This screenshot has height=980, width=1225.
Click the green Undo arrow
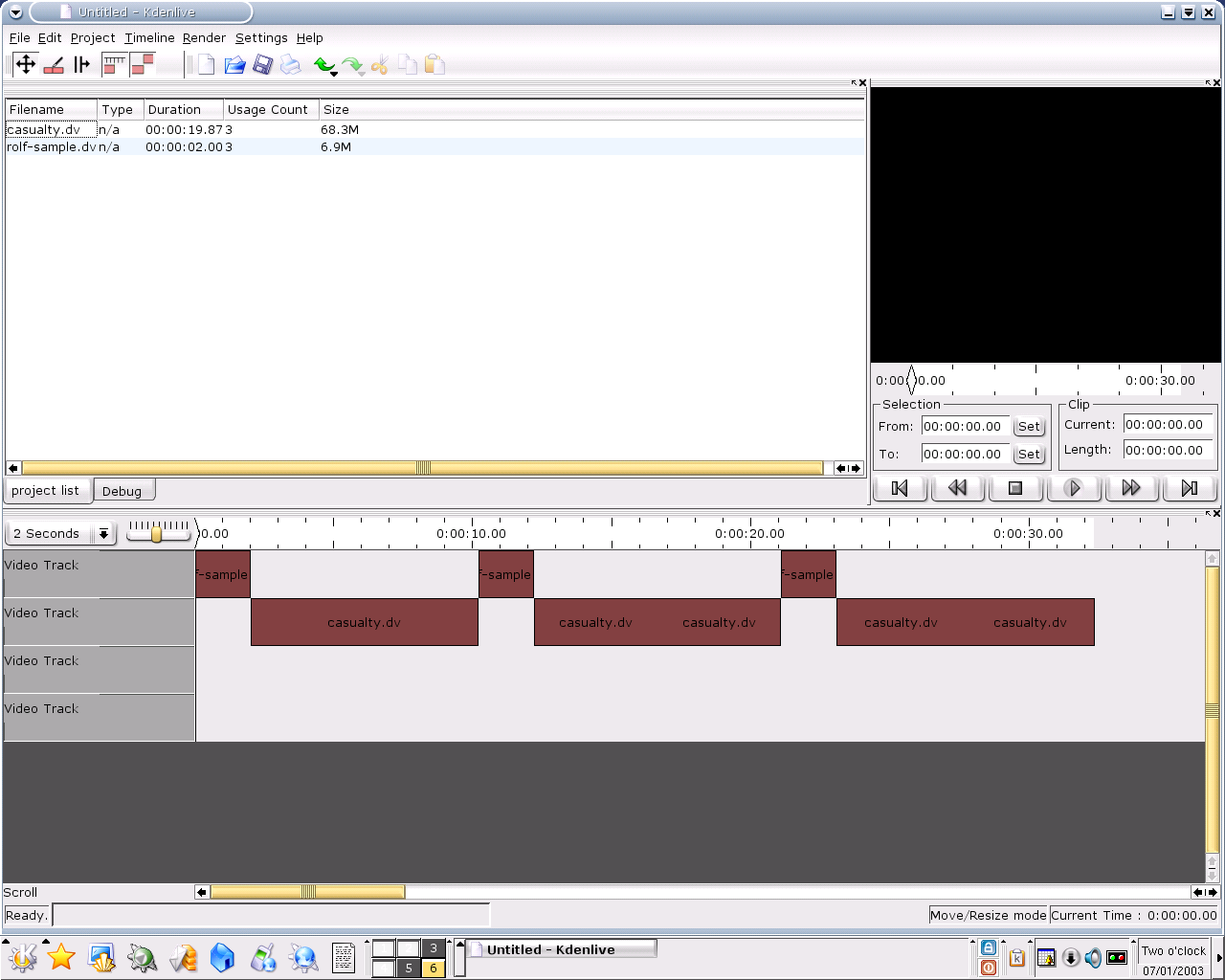[323, 64]
